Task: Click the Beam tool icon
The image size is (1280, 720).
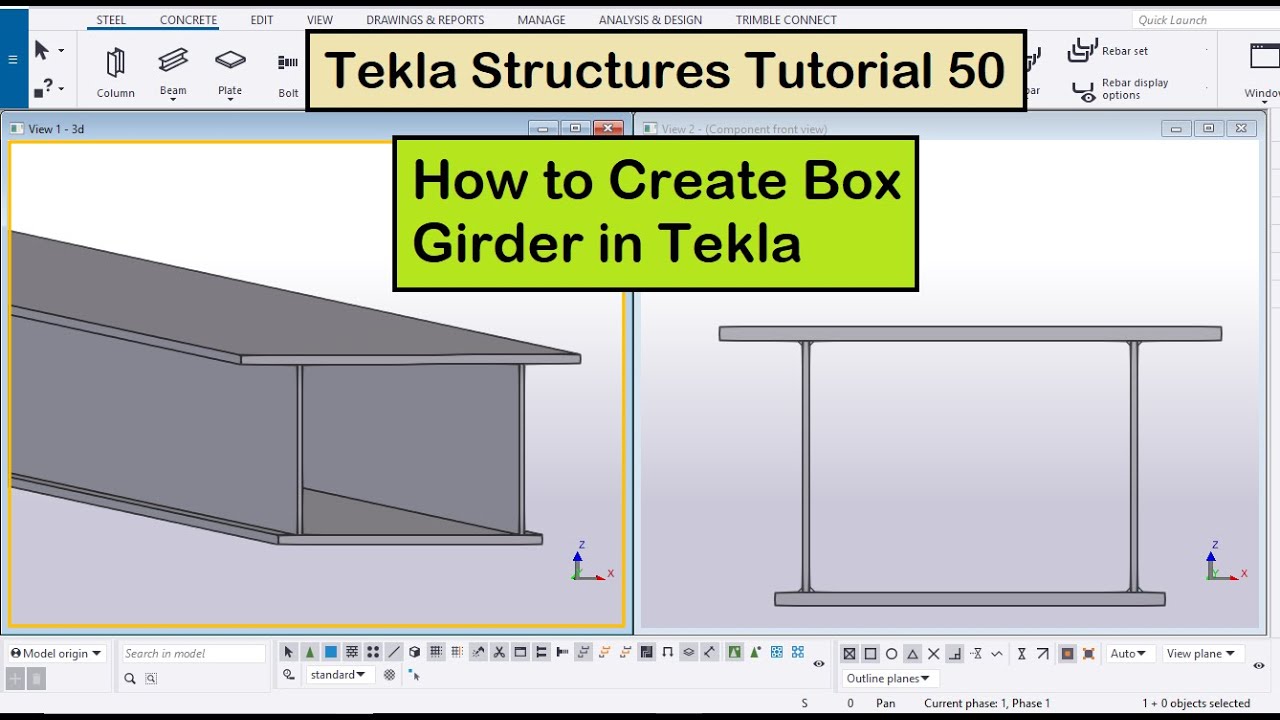Action: pos(173,60)
